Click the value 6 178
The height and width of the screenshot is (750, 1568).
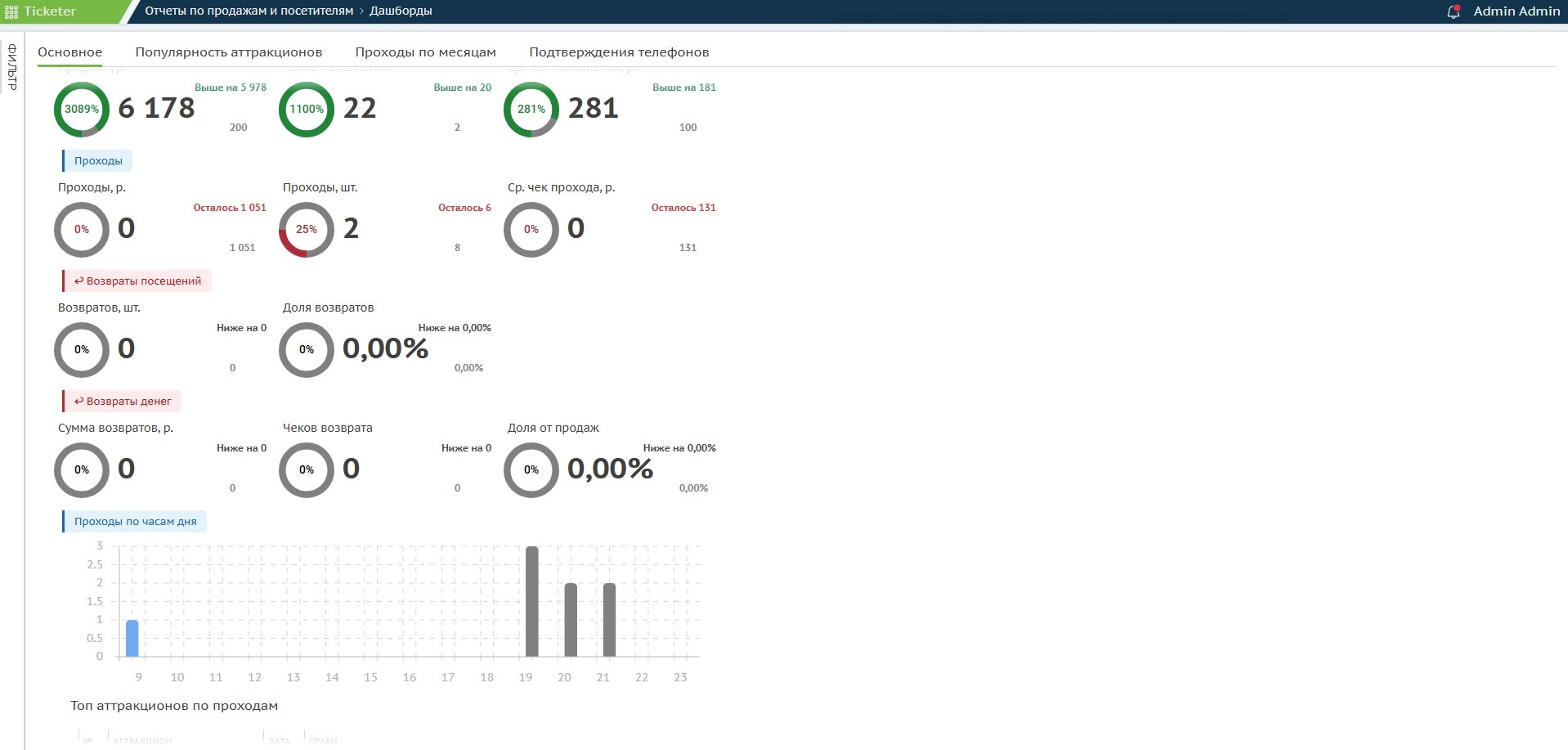click(x=156, y=108)
